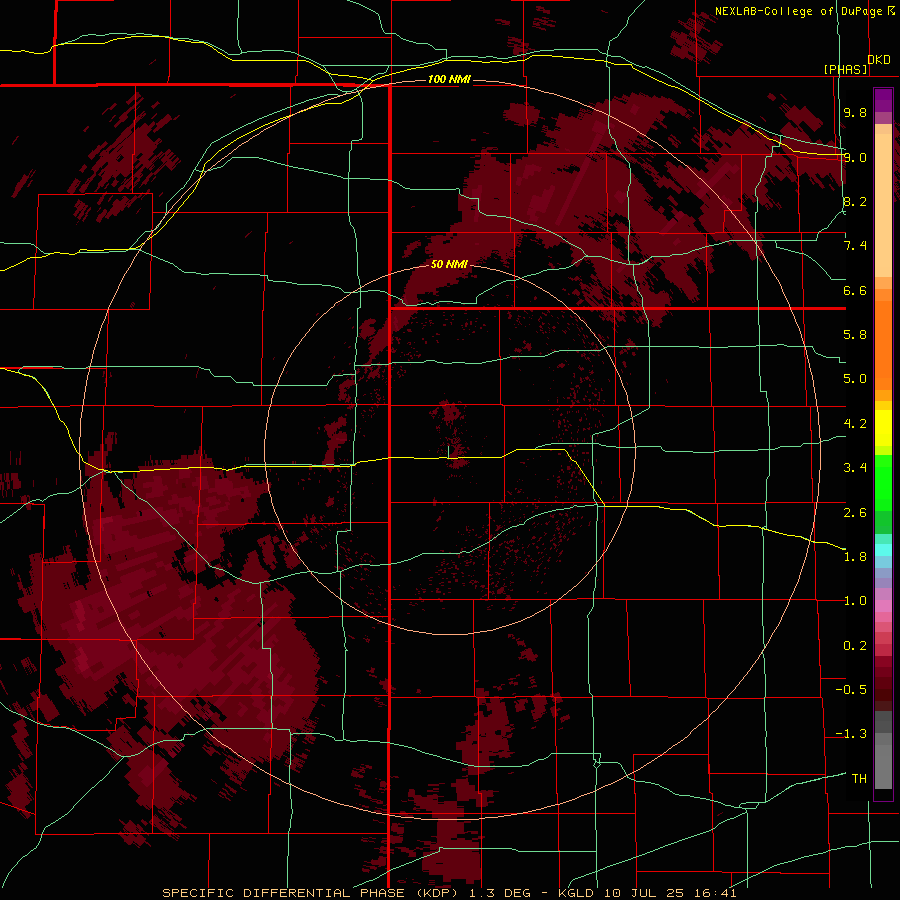Click the 5.0 legend value

(x=855, y=379)
